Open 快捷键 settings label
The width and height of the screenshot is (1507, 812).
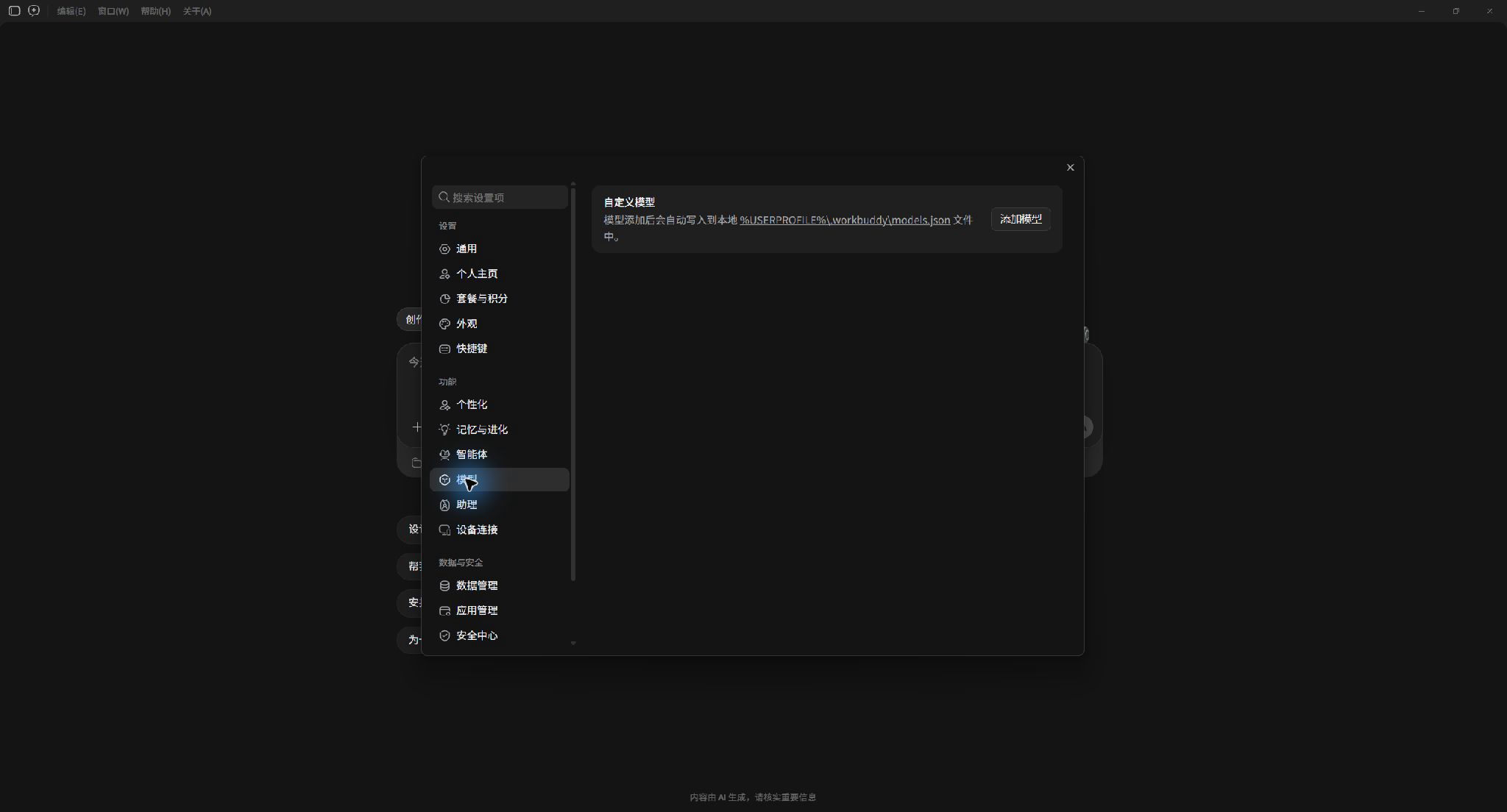pyautogui.click(x=472, y=349)
